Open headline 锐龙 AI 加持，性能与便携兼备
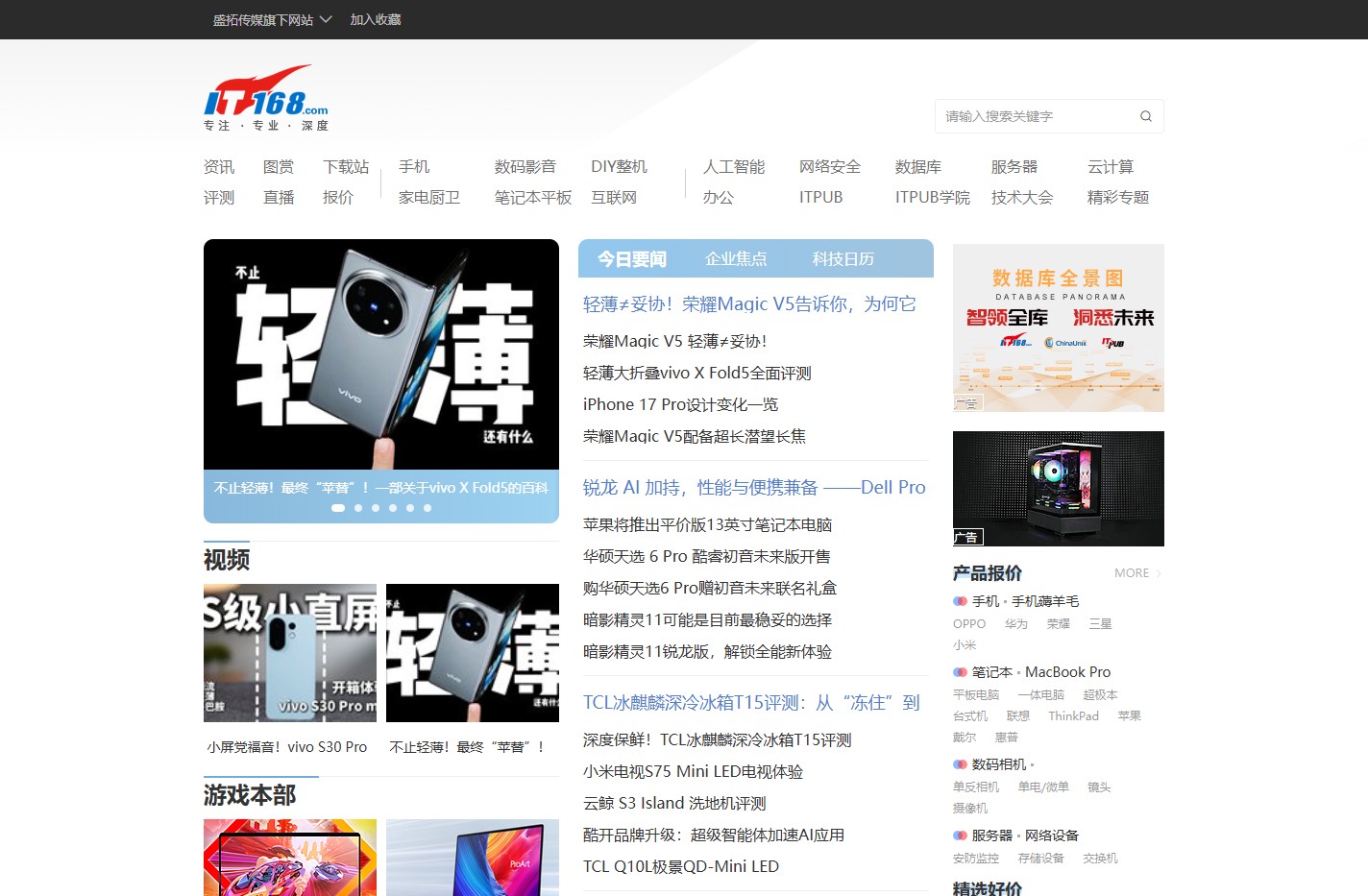This screenshot has height=896, width=1368. pos(754,488)
